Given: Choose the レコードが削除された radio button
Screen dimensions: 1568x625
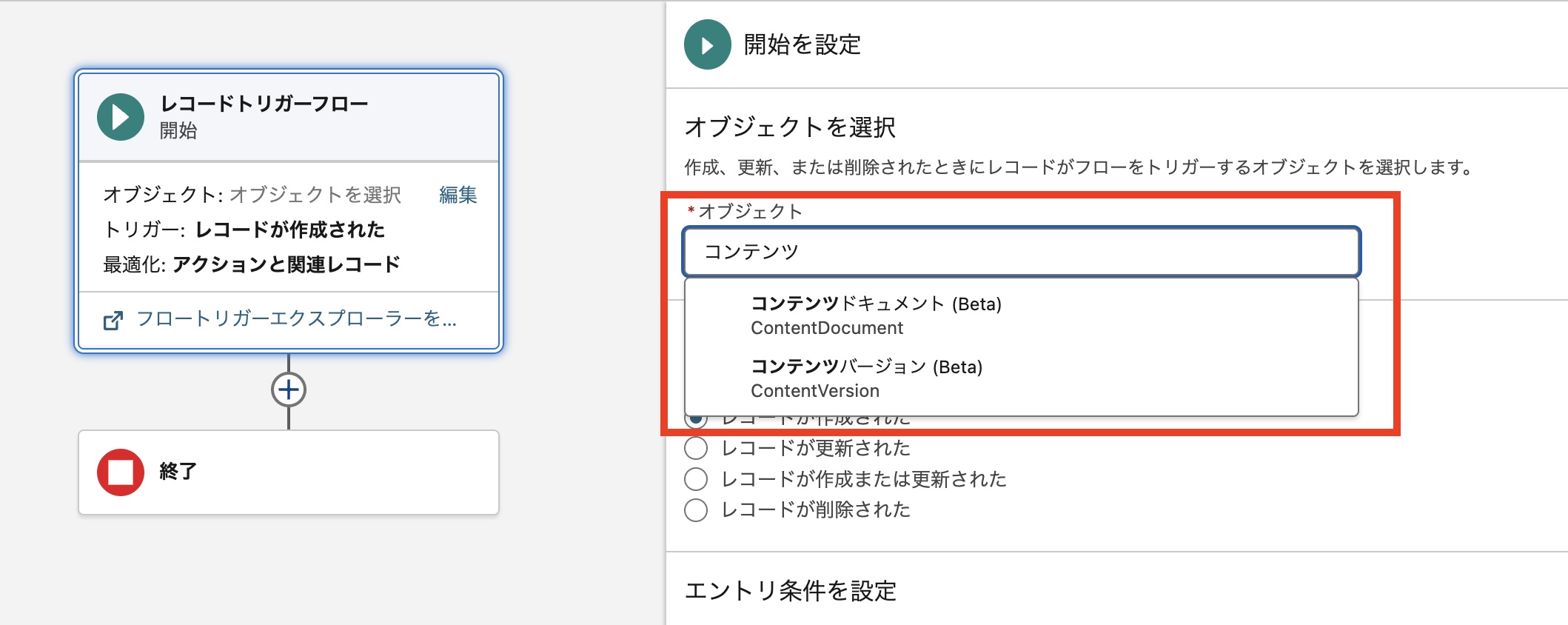Looking at the screenshot, I should tap(696, 509).
